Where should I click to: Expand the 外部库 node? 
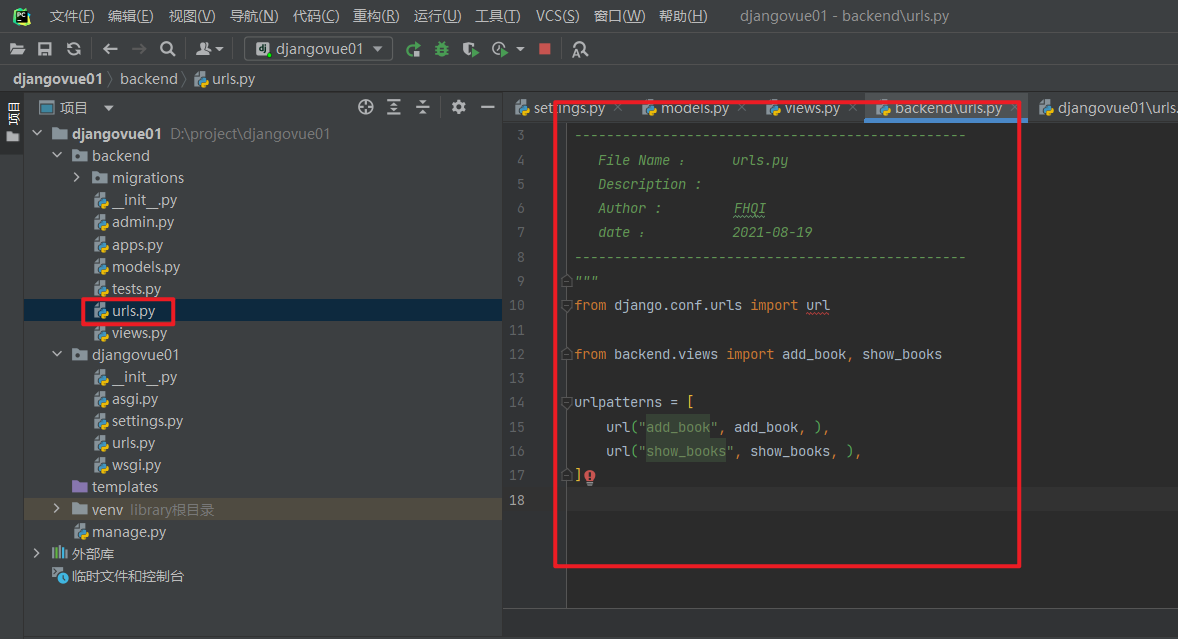tap(37, 553)
